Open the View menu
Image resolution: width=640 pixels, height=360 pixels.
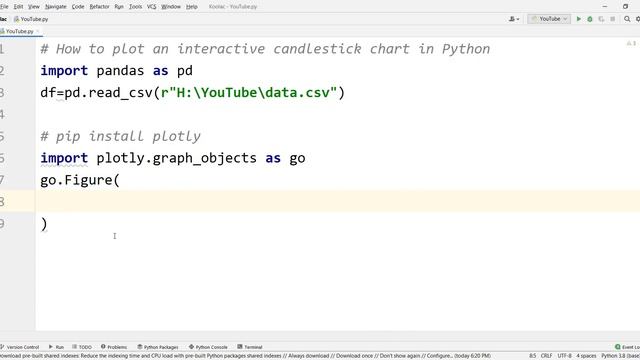(34, 7)
